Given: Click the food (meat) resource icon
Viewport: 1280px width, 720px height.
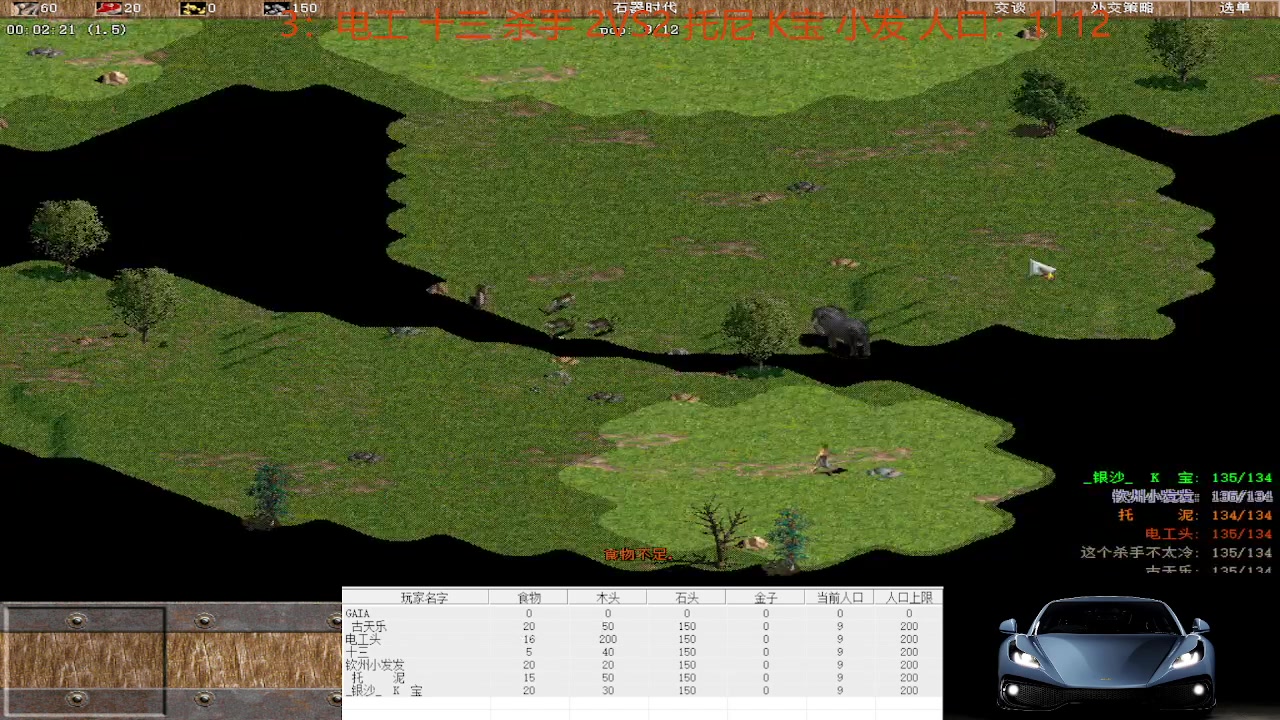Looking at the screenshot, I should [x=109, y=8].
